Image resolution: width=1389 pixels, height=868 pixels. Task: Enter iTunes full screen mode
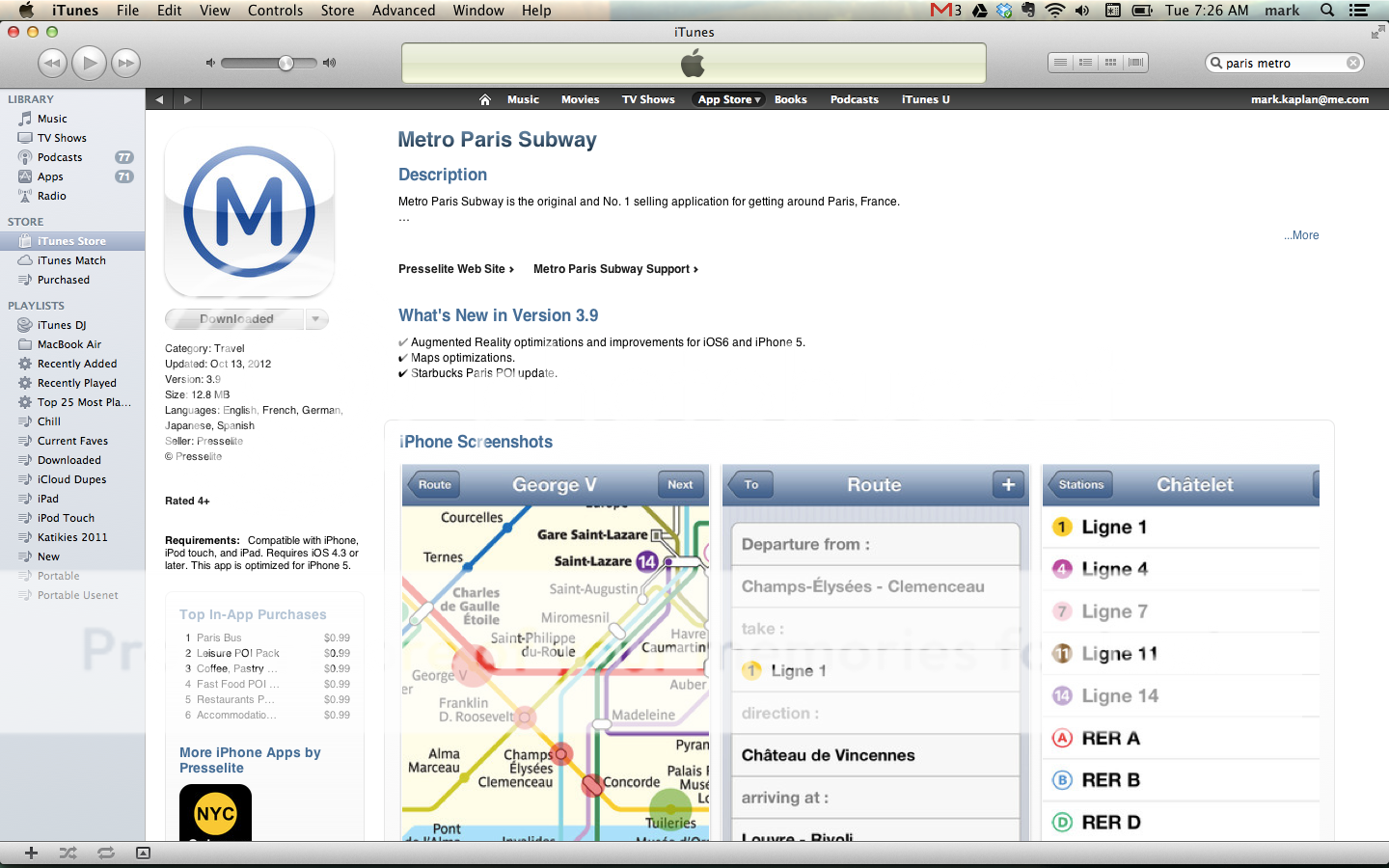click(1376, 32)
